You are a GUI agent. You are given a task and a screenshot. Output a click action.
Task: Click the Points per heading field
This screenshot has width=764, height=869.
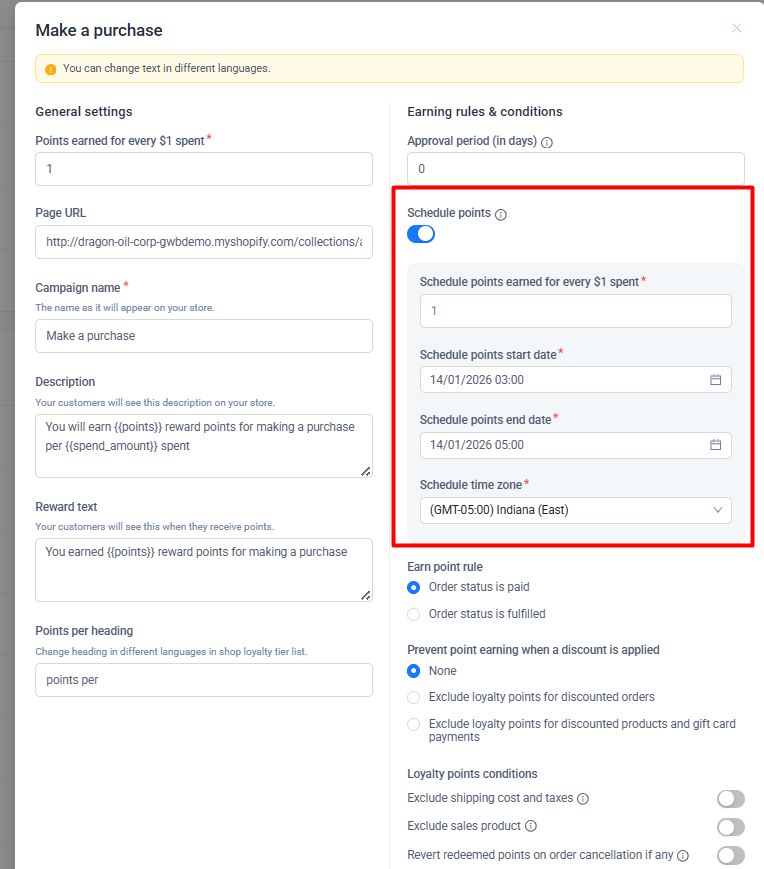coord(204,680)
